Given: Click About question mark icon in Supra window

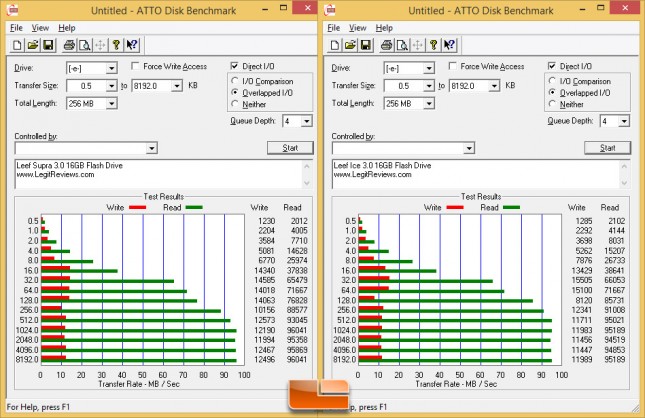Looking at the screenshot, I should pos(116,45).
